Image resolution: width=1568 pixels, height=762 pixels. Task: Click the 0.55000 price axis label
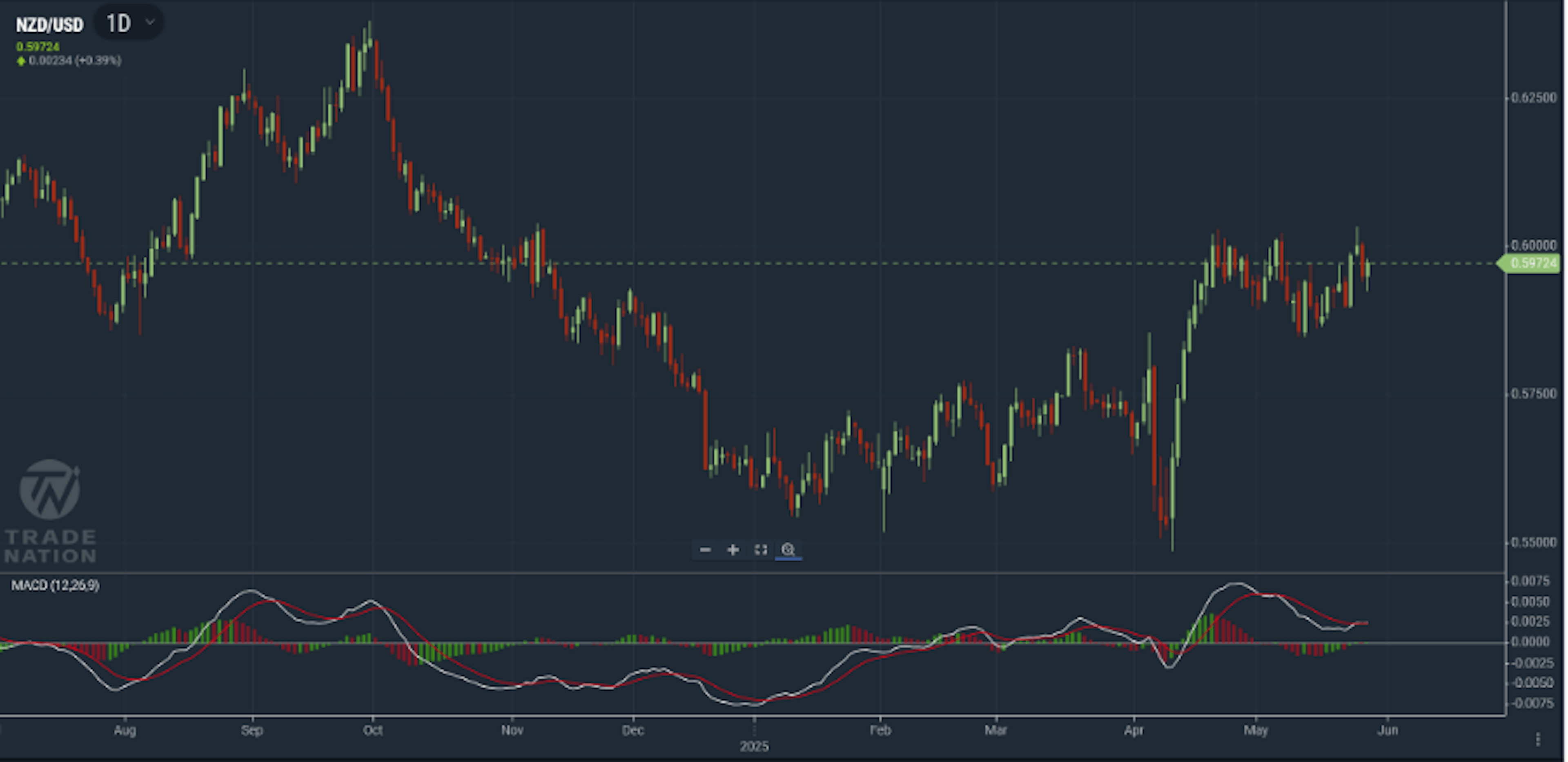point(1533,542)
